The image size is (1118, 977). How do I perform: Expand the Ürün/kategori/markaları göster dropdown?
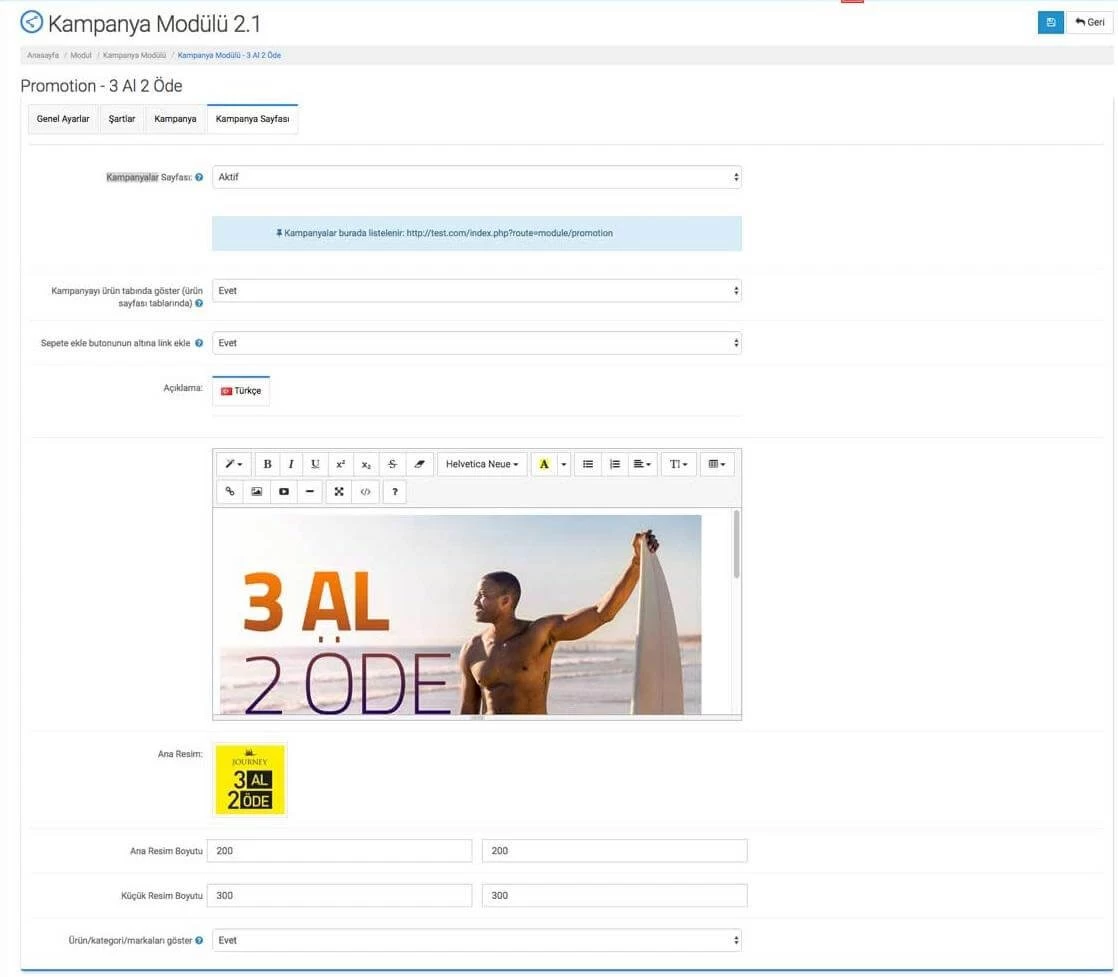477,940
